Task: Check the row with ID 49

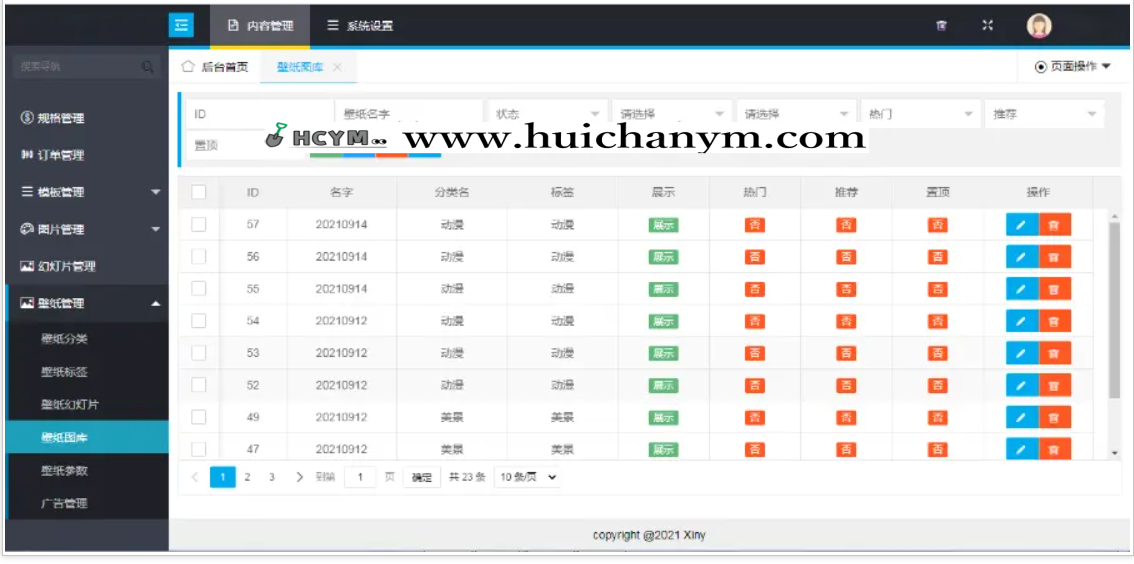Action: (199, 417)
